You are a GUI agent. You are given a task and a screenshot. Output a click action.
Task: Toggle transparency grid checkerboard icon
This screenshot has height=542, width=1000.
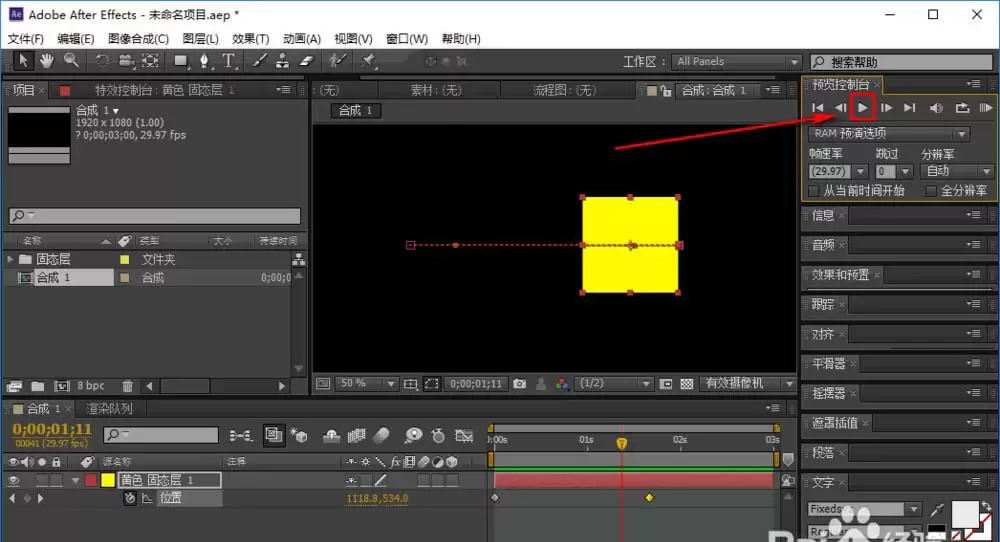[687, 384]
